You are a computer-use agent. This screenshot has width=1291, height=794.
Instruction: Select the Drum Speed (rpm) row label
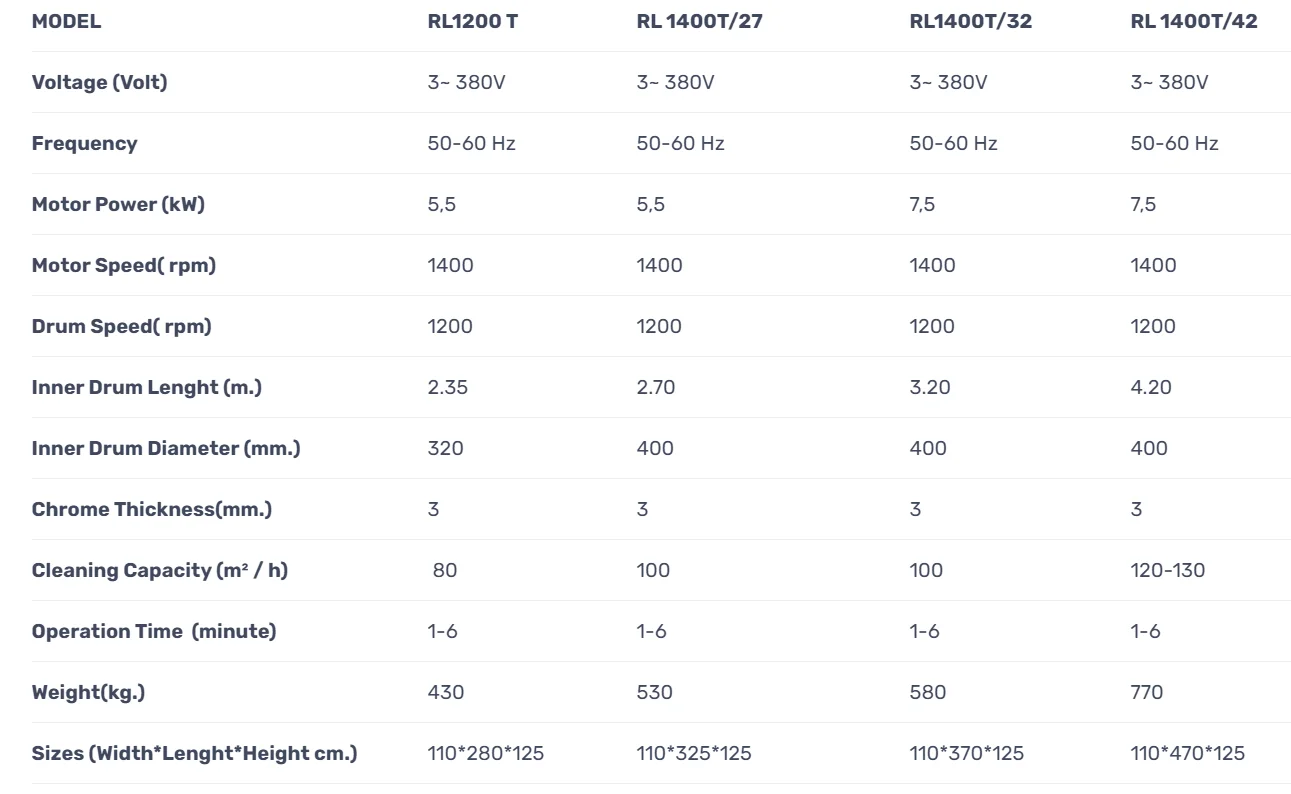(x=121, y=326)
